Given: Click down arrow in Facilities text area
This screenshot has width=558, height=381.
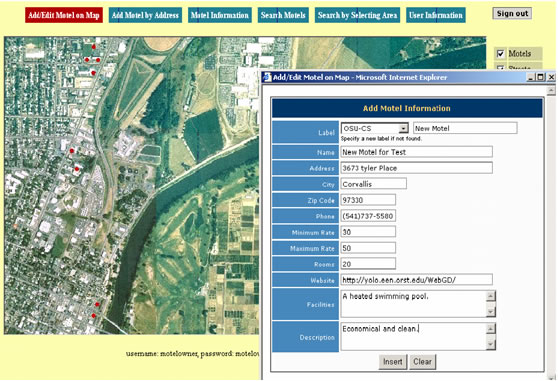Looking at the screenshot, I should (490, 312).
